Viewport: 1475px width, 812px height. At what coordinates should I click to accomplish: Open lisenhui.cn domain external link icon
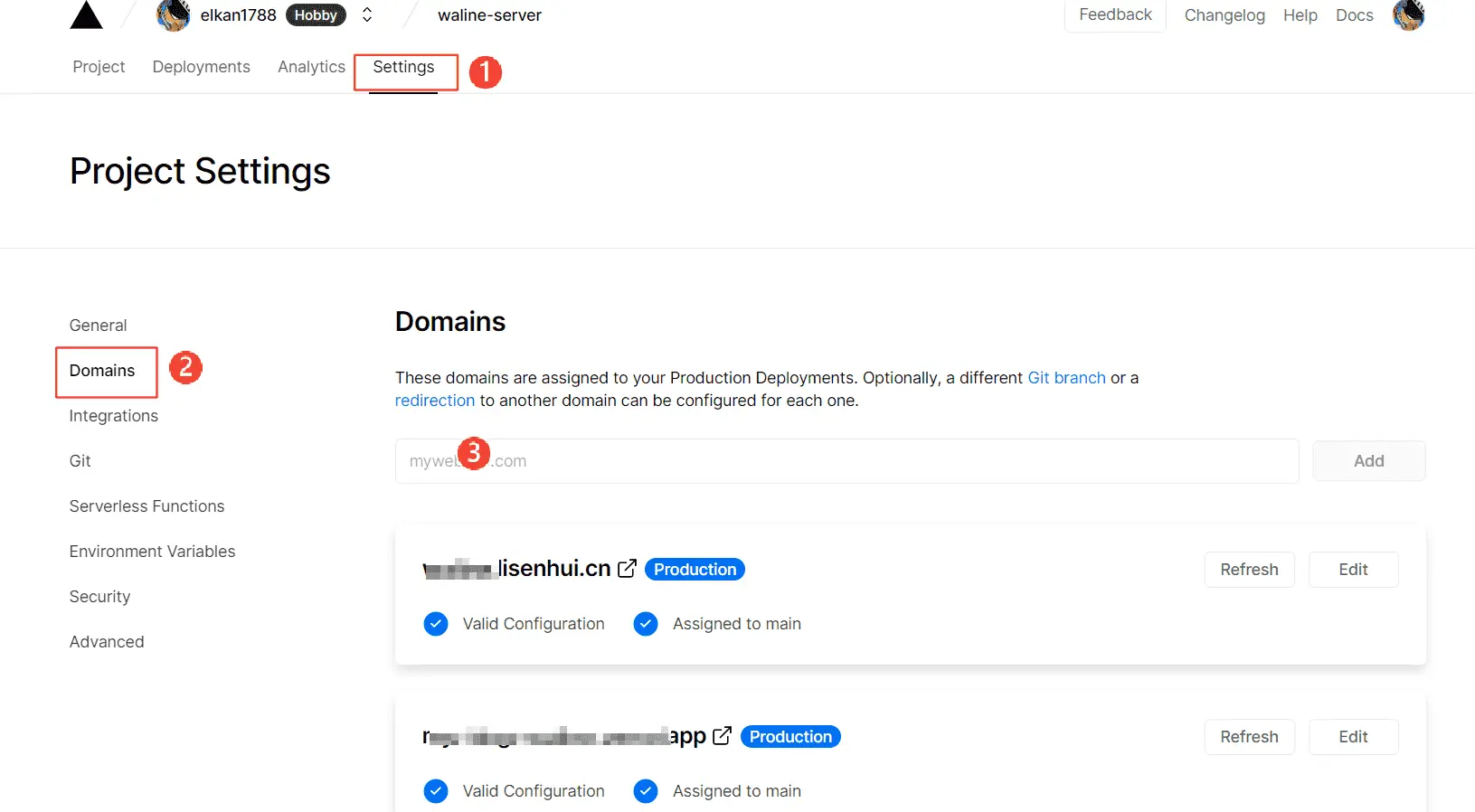pyautogui.click(x=627, y=569)
